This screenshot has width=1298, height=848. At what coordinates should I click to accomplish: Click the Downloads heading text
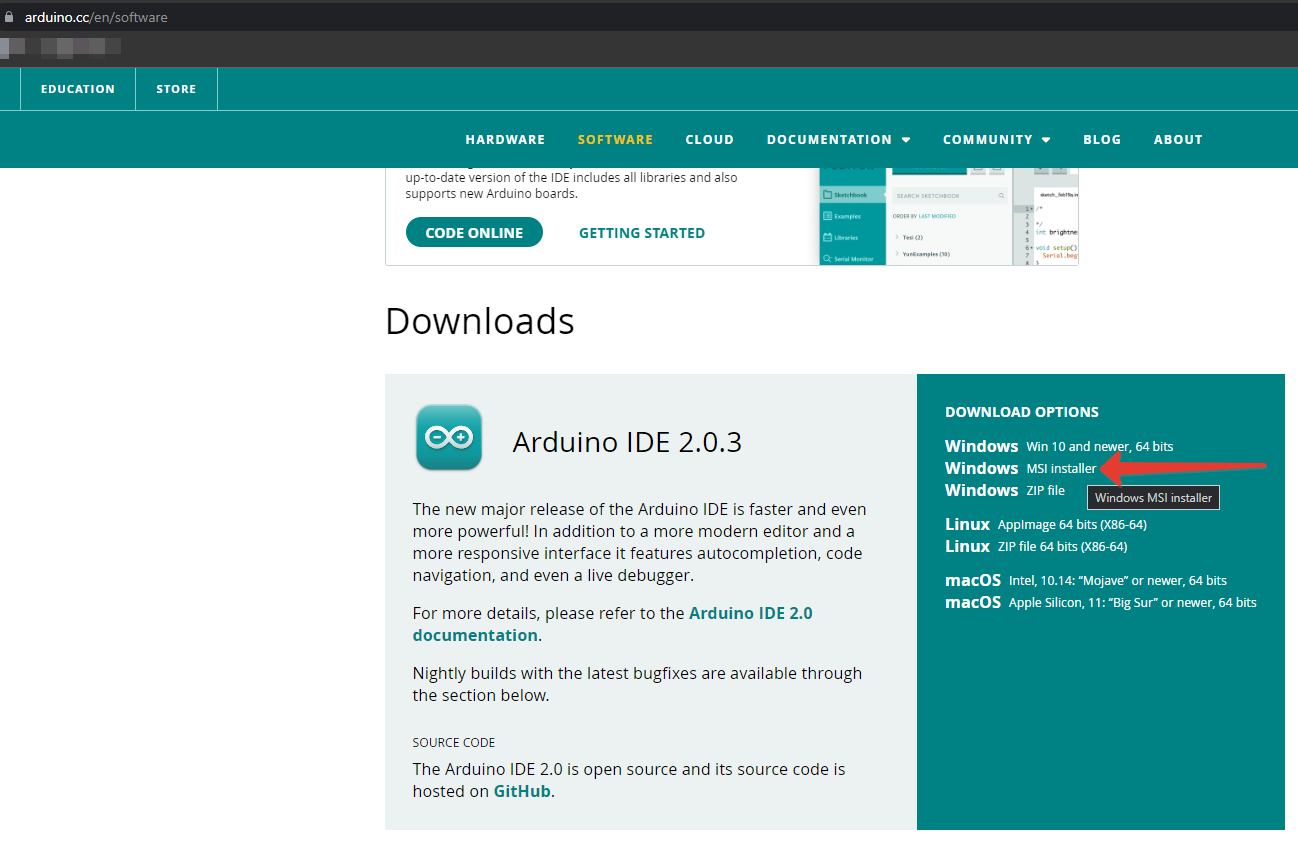[x=480, y=321]
